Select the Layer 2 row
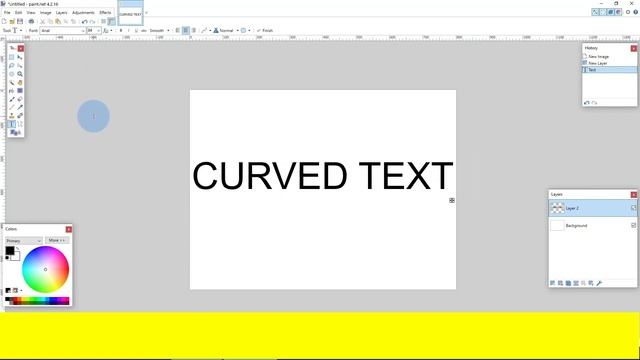Image resolution: width=640 pixels, height=360 pixels. pos(593,208)
